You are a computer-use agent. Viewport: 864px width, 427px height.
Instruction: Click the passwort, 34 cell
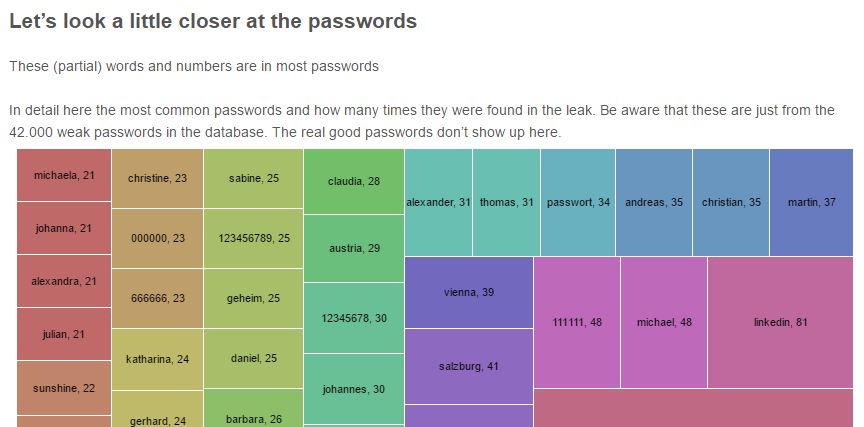(578, 202)
